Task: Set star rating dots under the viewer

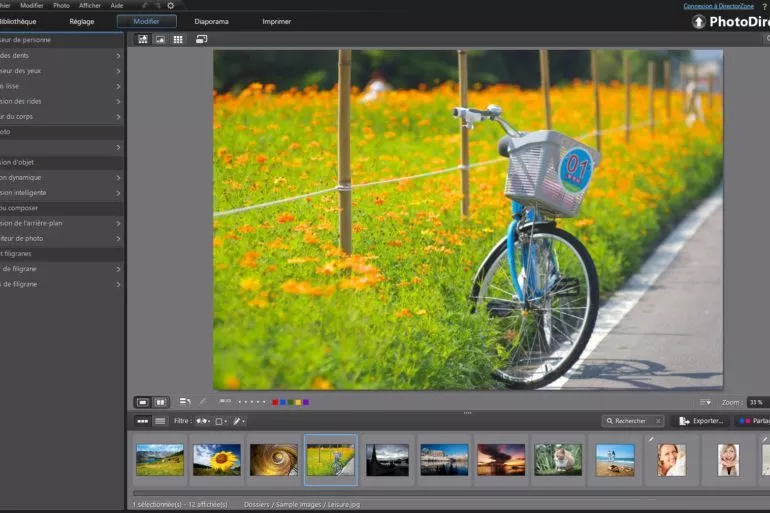Action: pyautogui.click(x=251, y=402)
